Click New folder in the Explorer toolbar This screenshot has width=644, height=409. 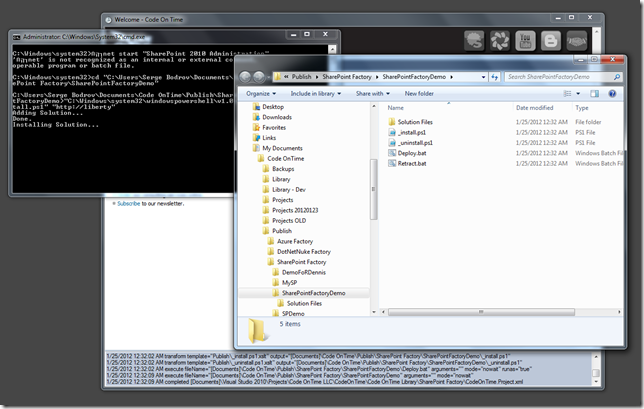pos(418,93)
